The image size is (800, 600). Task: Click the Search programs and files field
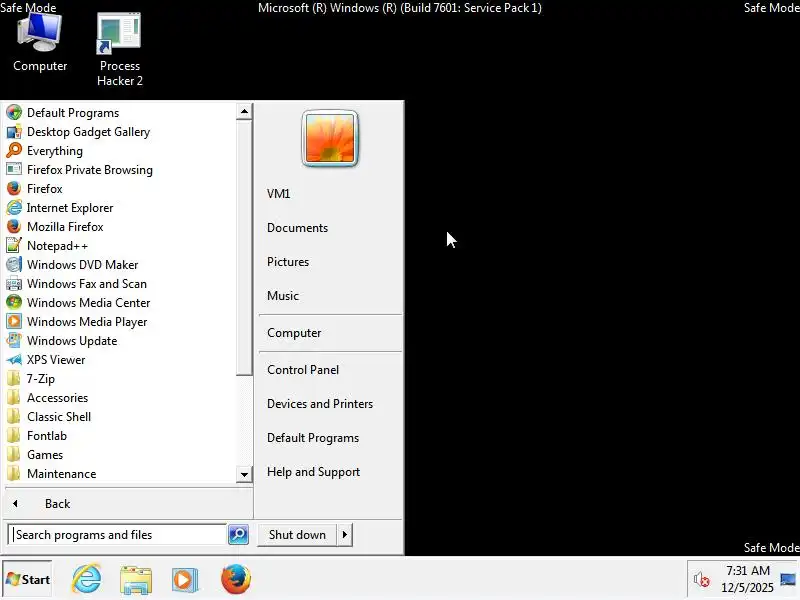click(x=118, y=535)
